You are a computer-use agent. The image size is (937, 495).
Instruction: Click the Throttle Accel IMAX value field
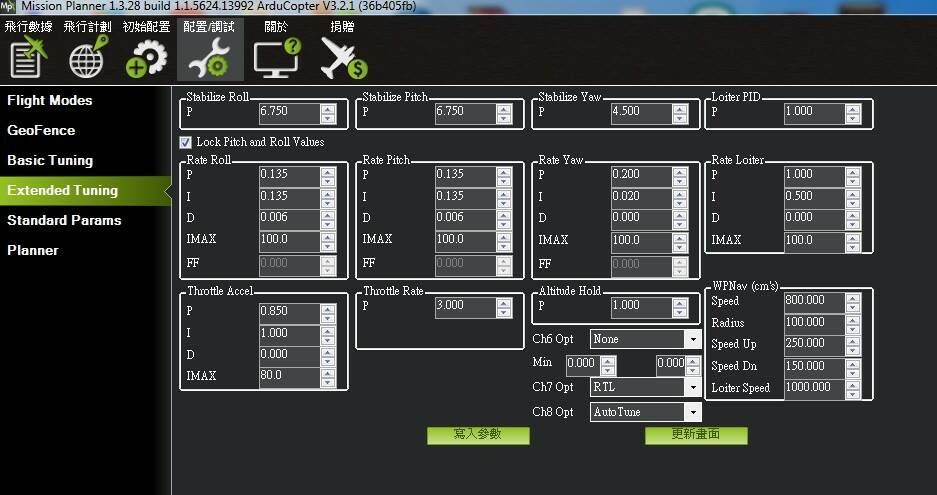click(289, 377)
